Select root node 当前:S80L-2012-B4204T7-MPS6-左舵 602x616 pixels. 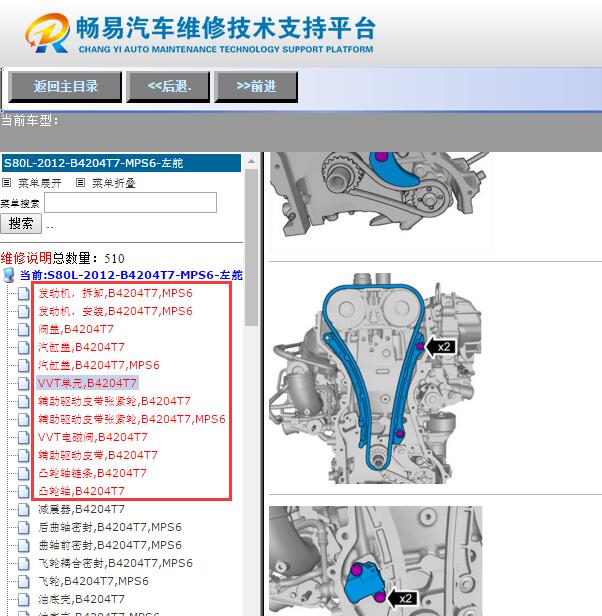[x=131, y=275]
